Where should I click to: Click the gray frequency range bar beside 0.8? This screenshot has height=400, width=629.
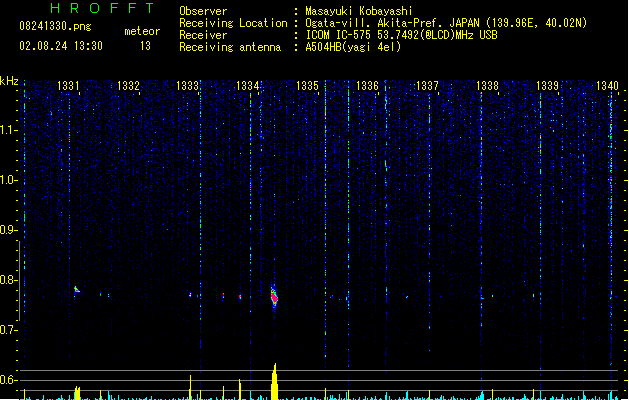(x=19, y=280)
